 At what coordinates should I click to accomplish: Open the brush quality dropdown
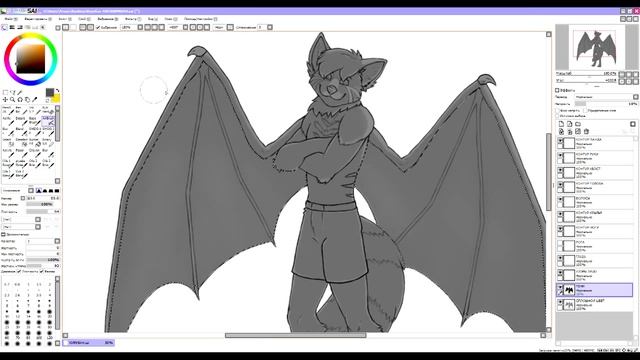(57, 241)
